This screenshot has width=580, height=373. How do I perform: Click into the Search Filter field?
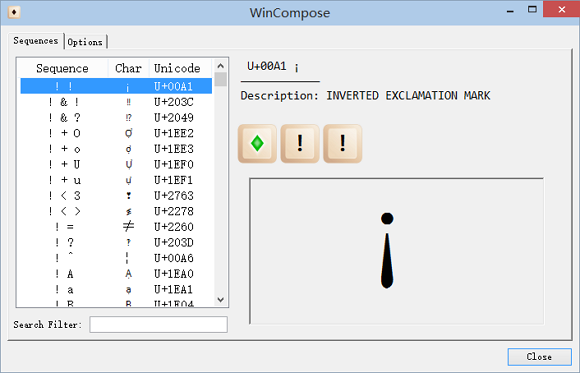[x=158, y=325]
